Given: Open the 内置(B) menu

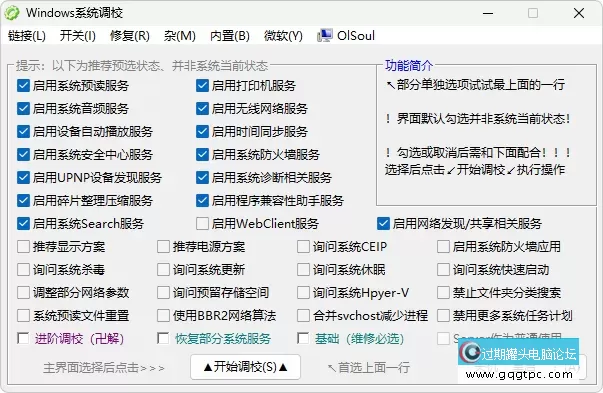Looking at the screenshot, I should point(230,36).
